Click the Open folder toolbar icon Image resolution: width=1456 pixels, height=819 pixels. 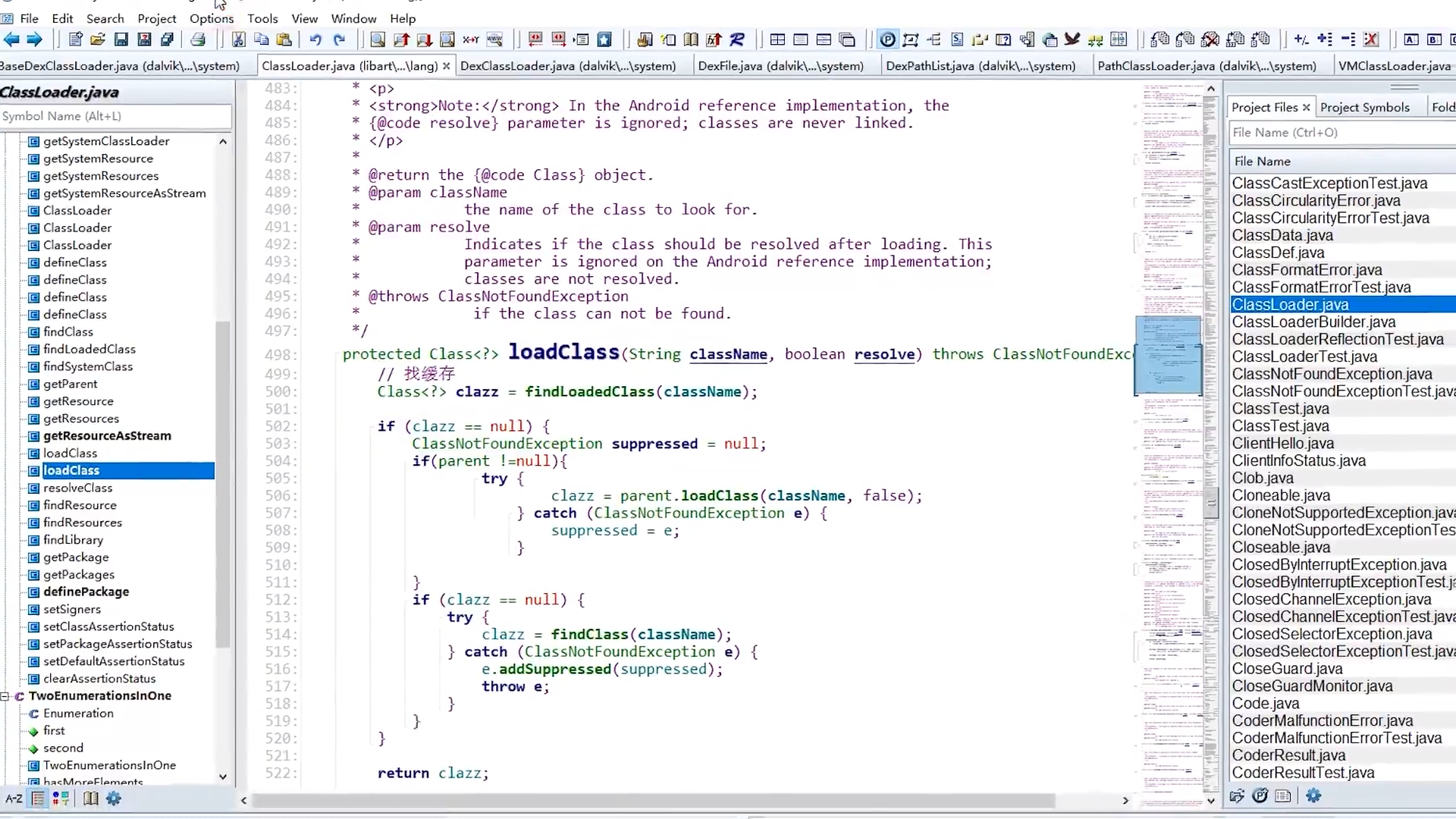[x=98, y=39]
